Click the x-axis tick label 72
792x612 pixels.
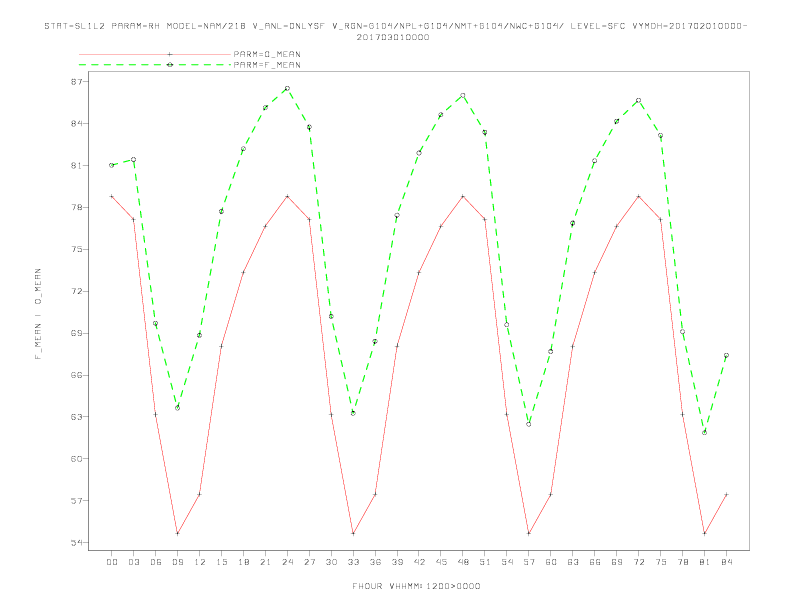(x=638, y=562)
